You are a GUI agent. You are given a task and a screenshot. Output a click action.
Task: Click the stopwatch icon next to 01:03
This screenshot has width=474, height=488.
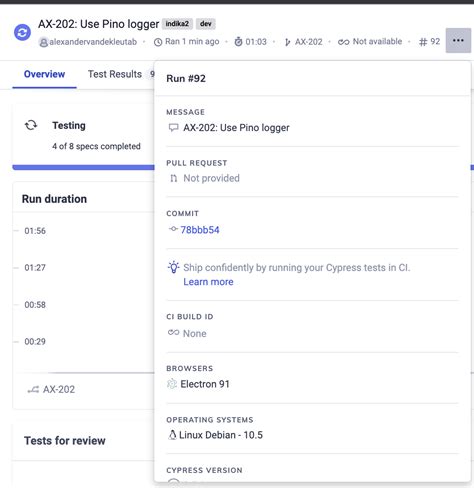click(238, 42)
